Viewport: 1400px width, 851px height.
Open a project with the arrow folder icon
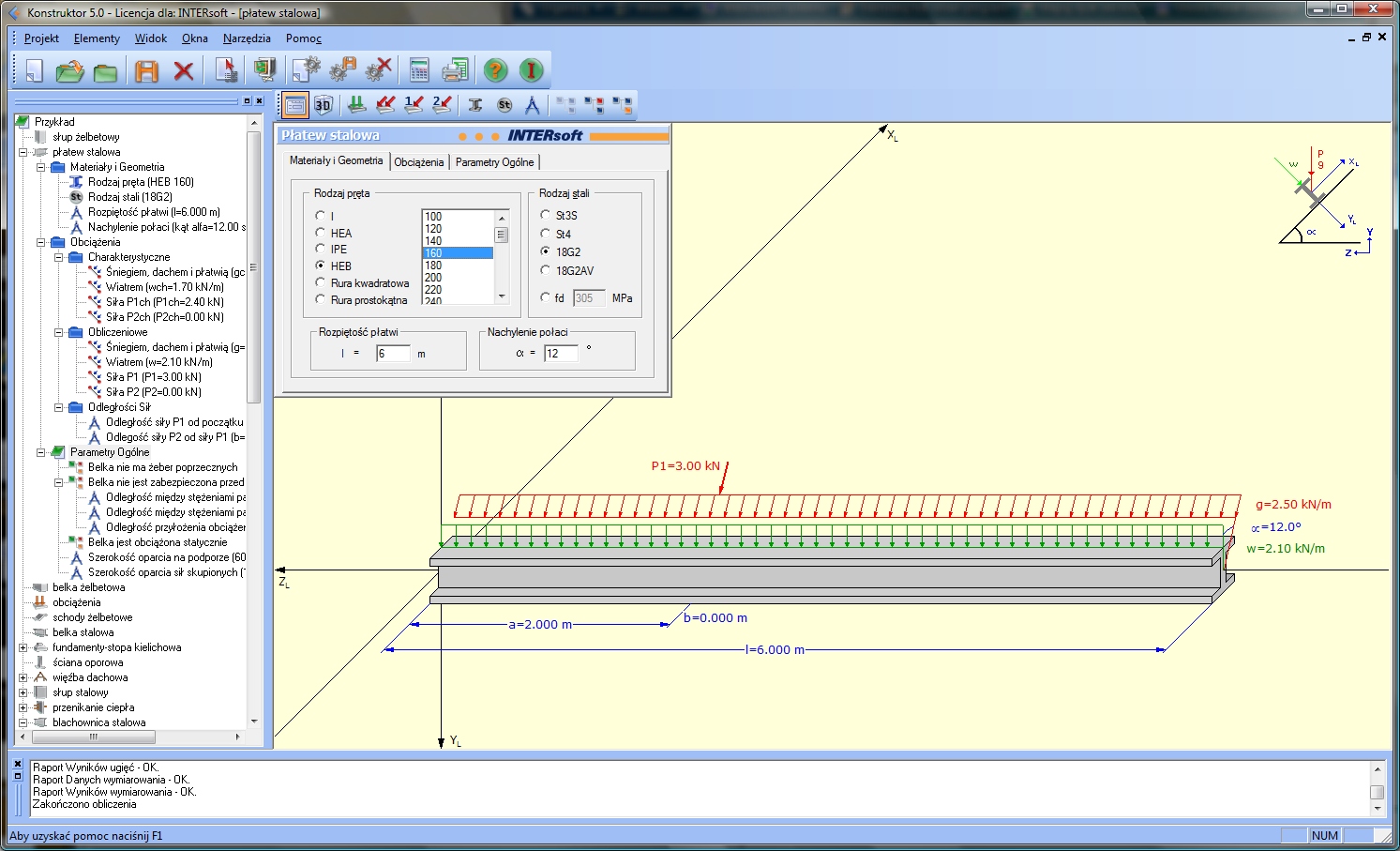click(x=69, y=70)
